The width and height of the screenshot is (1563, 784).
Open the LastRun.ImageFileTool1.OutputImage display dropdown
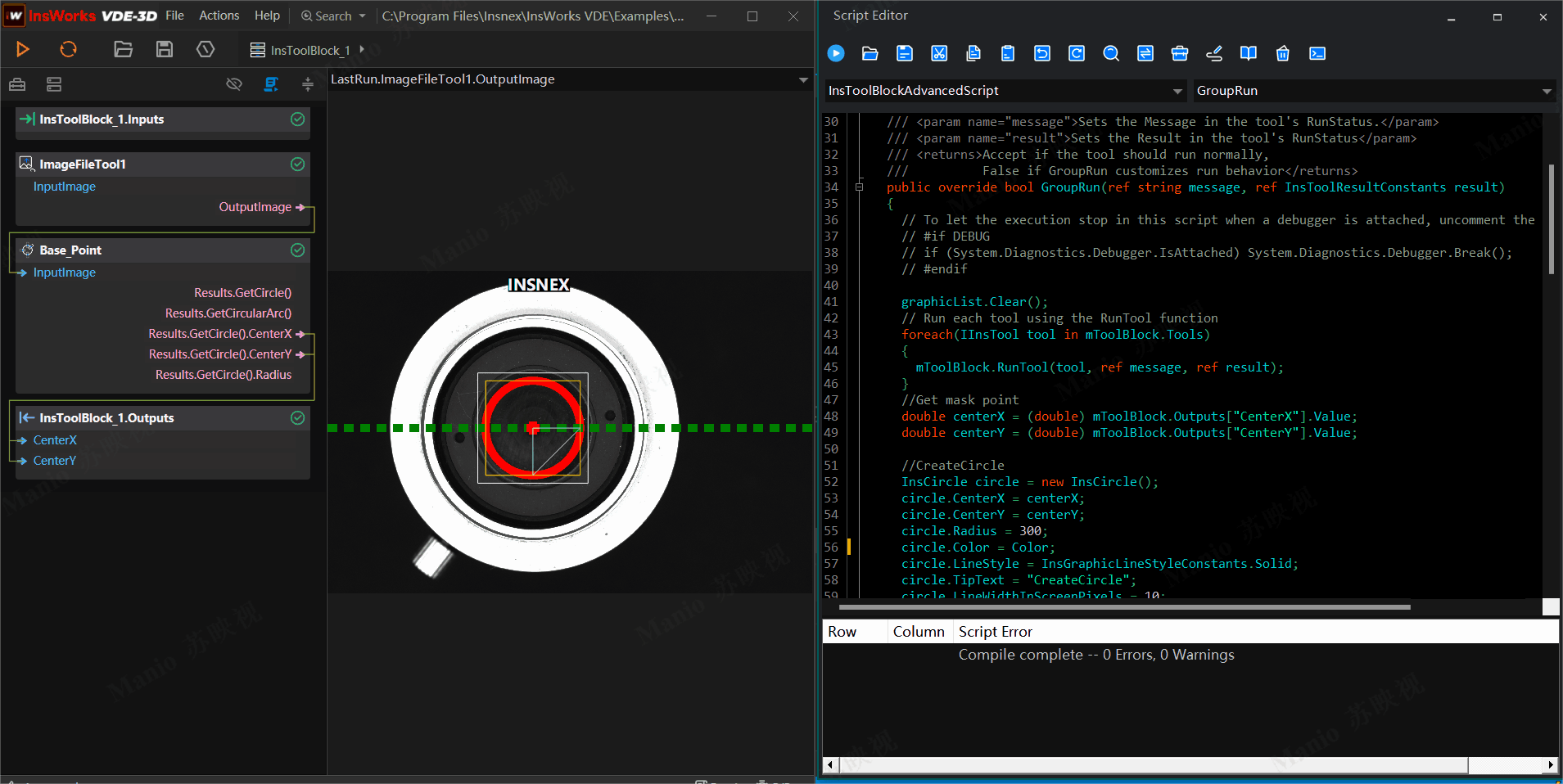click(803, 79)
